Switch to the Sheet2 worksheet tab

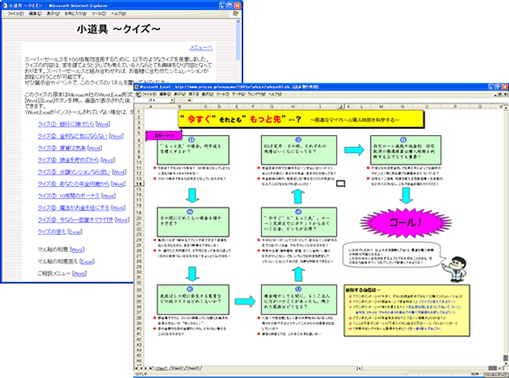click(177, 368)
